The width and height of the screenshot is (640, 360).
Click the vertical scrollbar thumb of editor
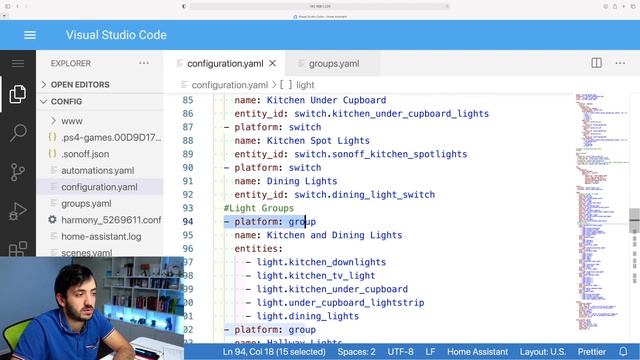pyautogui.click(x=634, y=220)
